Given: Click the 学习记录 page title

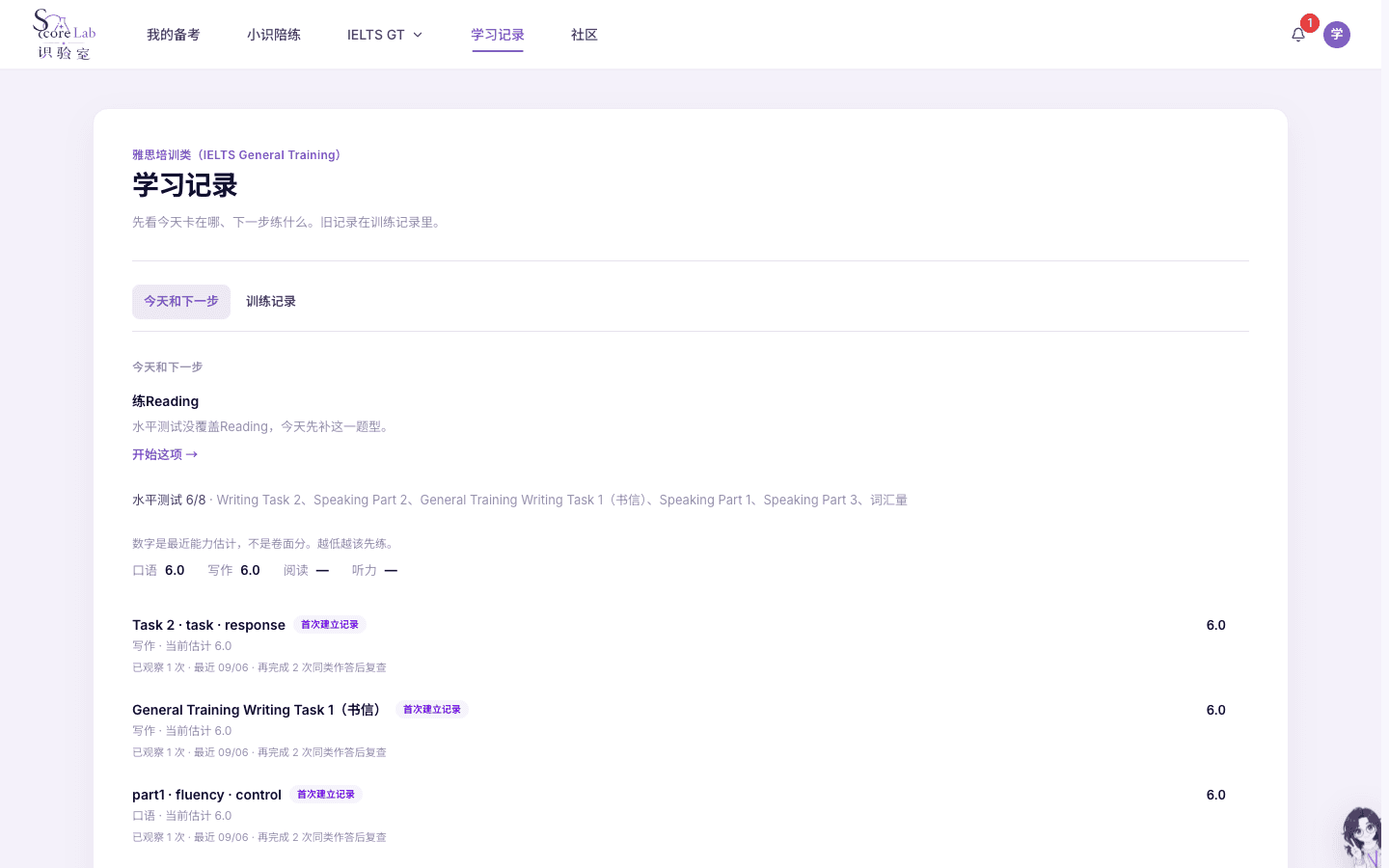Looking at the screenshot, I should (185, 185).
